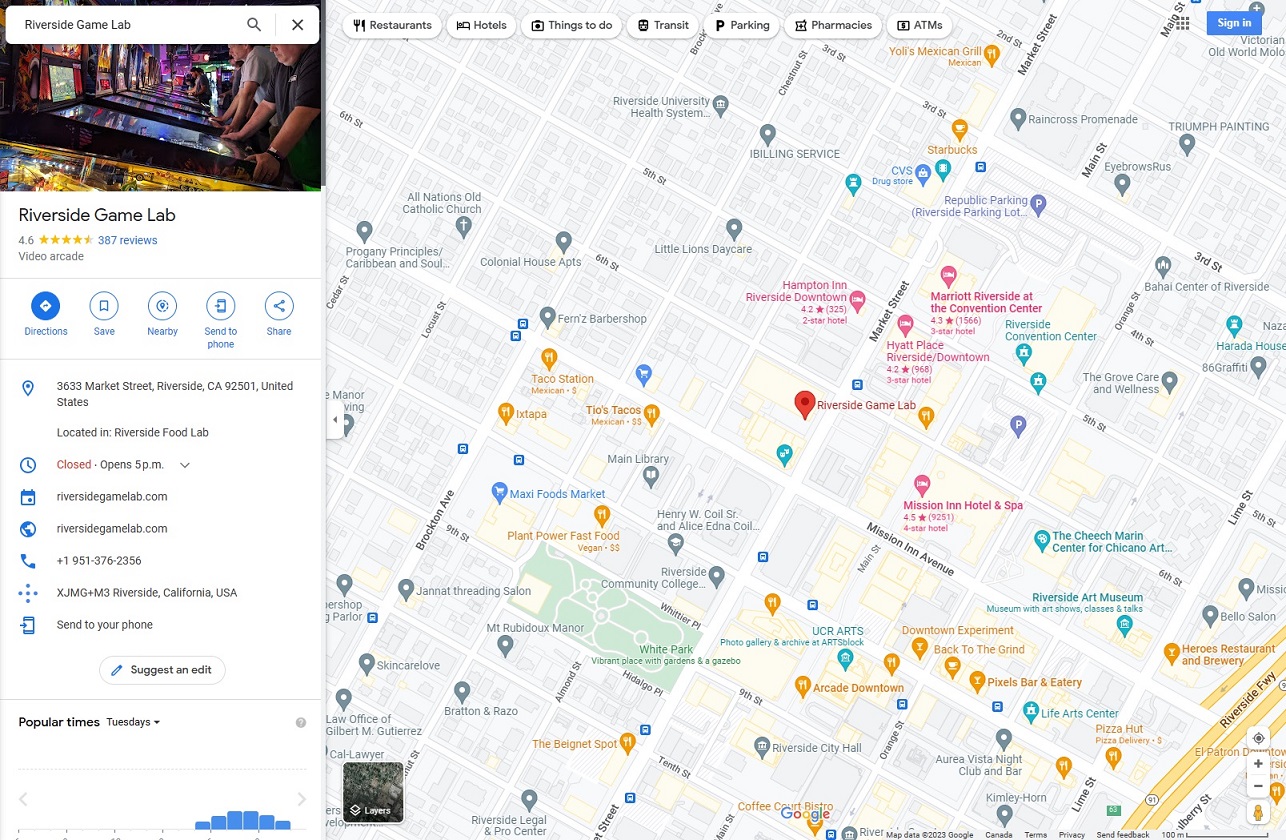Image resolution: width=1286 pixels, height=840 pixels.
Task: Show your location on the map
Action: point(1258,738)
